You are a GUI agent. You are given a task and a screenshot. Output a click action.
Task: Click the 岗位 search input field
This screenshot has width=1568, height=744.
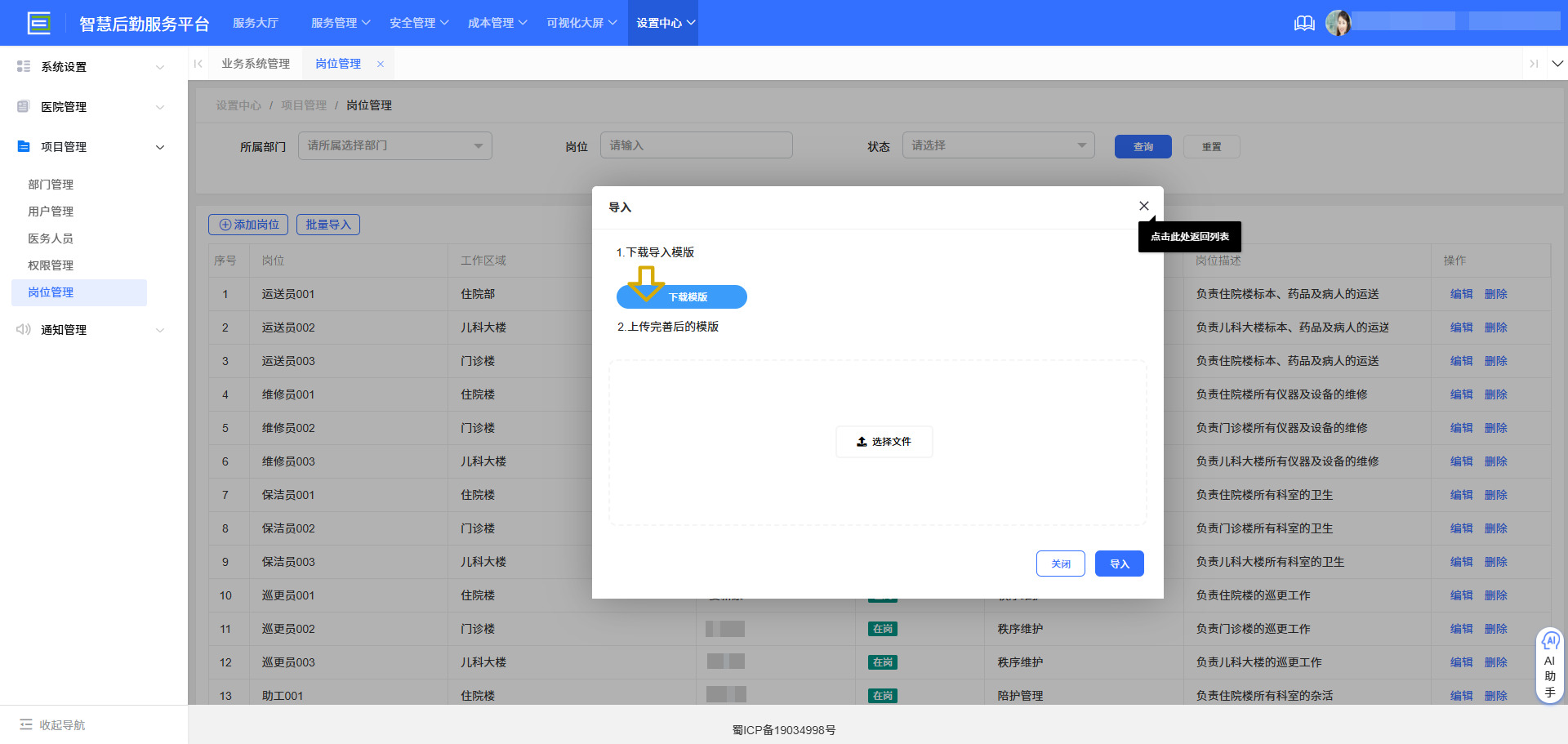click(x=696, y=145)
